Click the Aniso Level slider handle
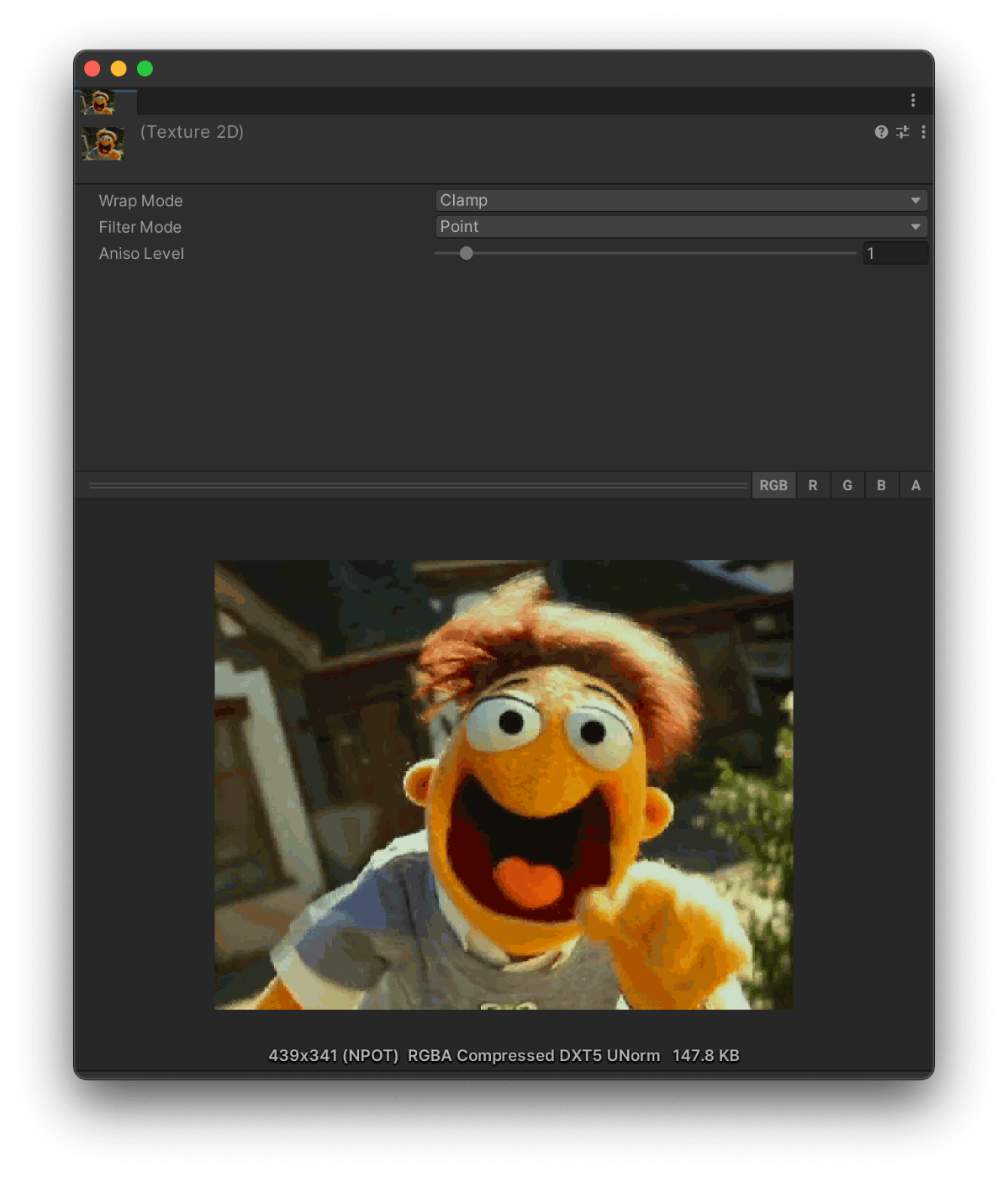The height and width of the screenshot is (1177, 1008). click(467, 253)
